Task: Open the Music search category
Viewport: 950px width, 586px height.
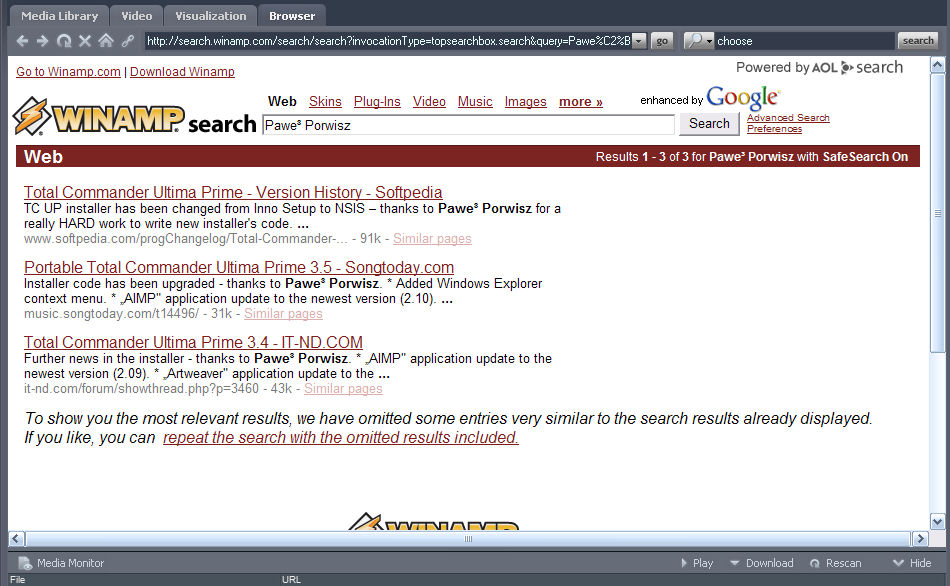Action: coord(475,101)
